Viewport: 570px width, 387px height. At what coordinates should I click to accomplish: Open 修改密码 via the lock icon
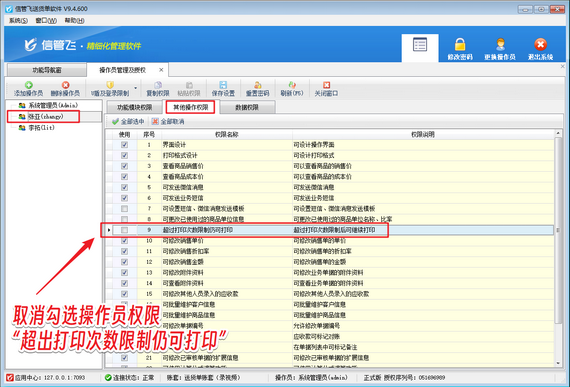point(460,44)
